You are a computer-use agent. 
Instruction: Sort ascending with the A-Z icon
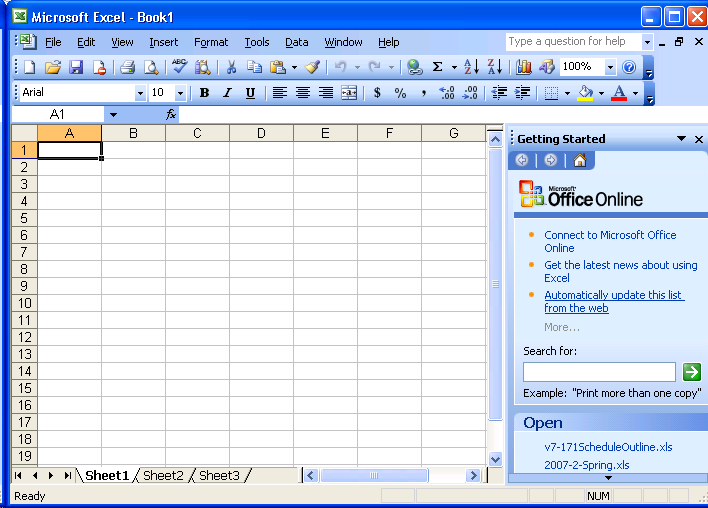coord(471,67)
